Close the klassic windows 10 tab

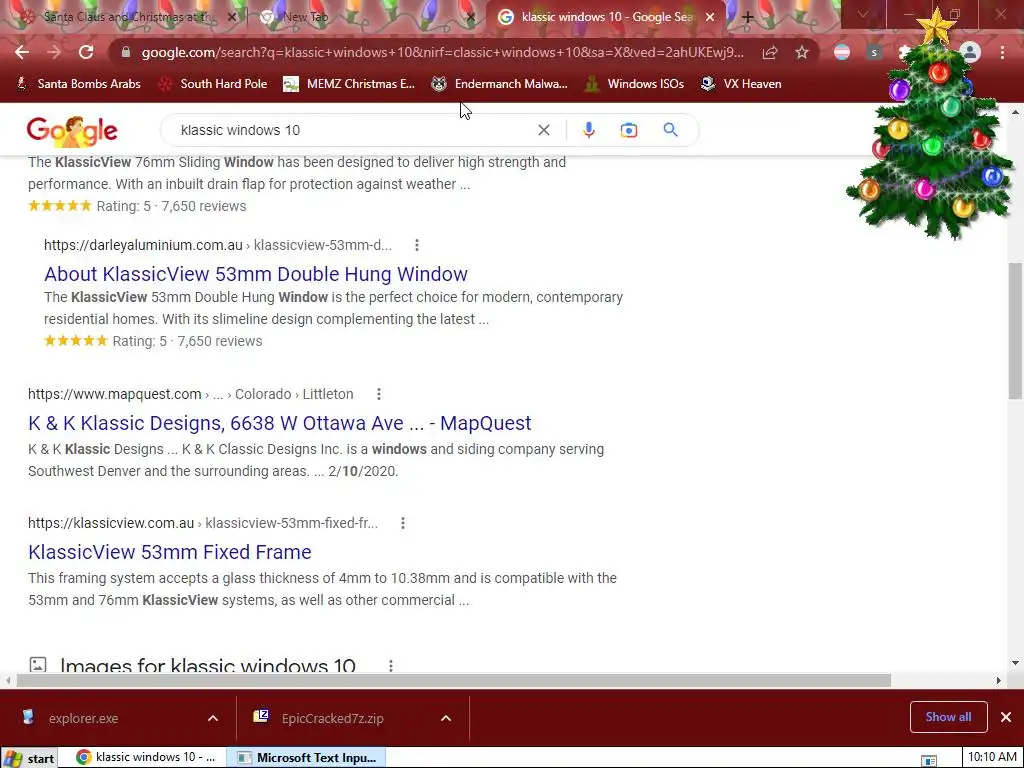click(710, 18)
